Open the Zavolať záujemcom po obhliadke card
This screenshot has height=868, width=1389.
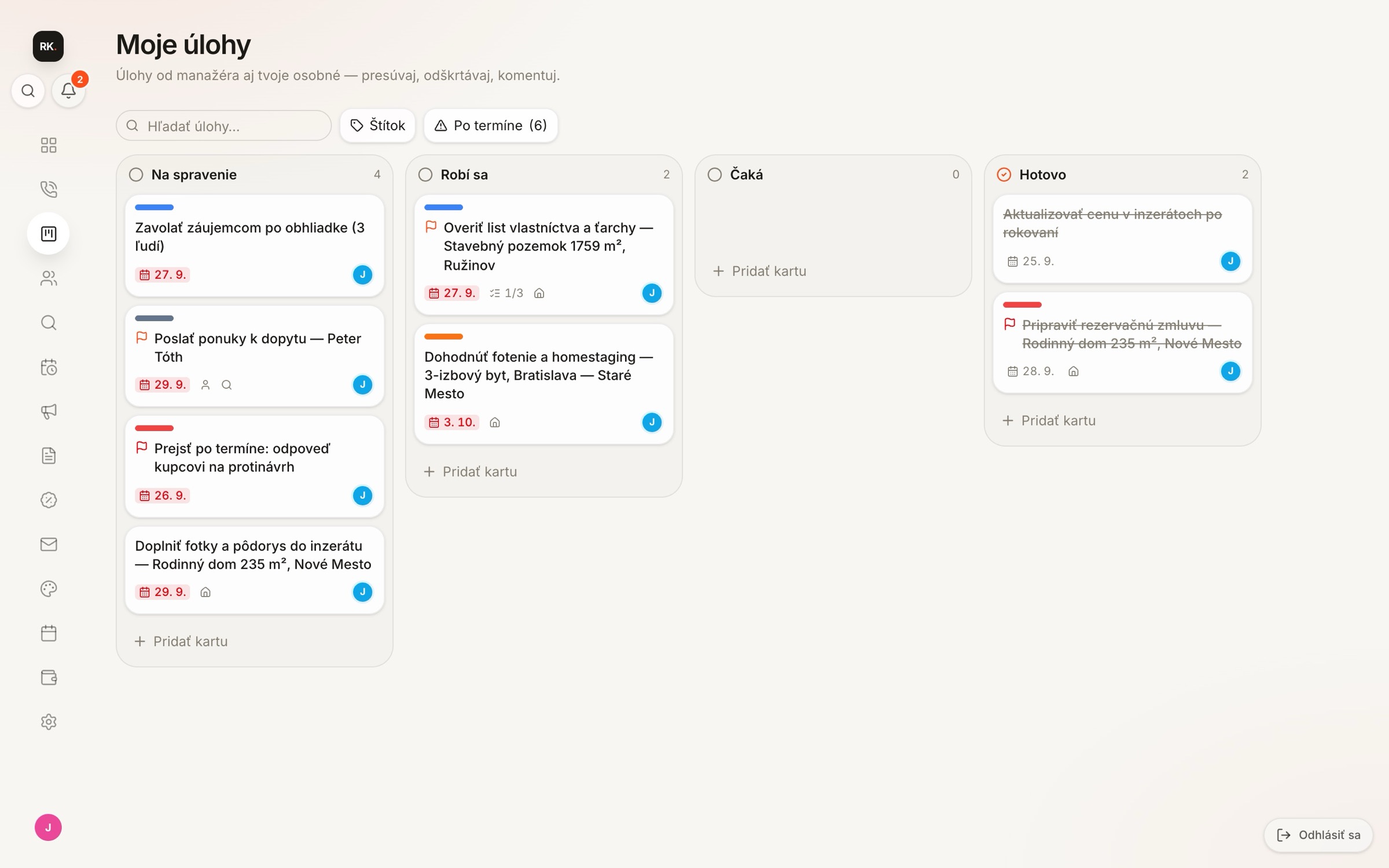[255, 246]
